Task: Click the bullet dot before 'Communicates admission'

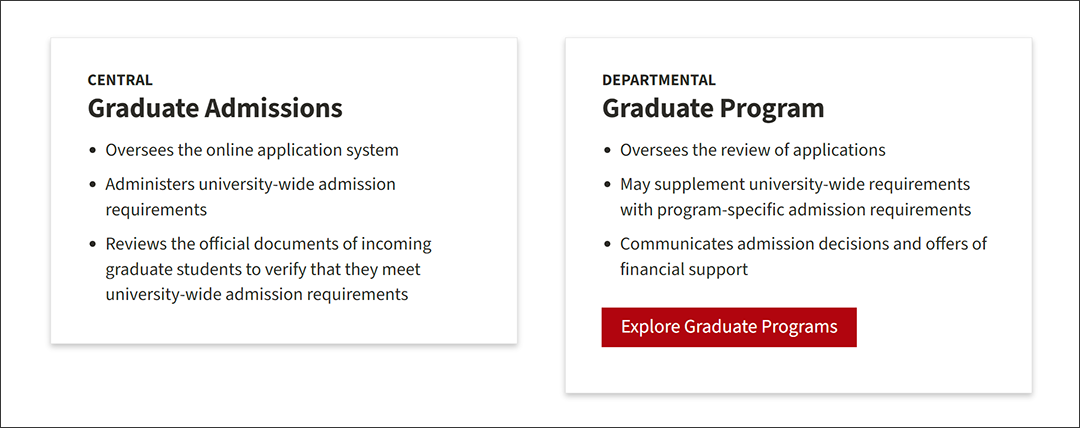Action: tap(607, 245)
